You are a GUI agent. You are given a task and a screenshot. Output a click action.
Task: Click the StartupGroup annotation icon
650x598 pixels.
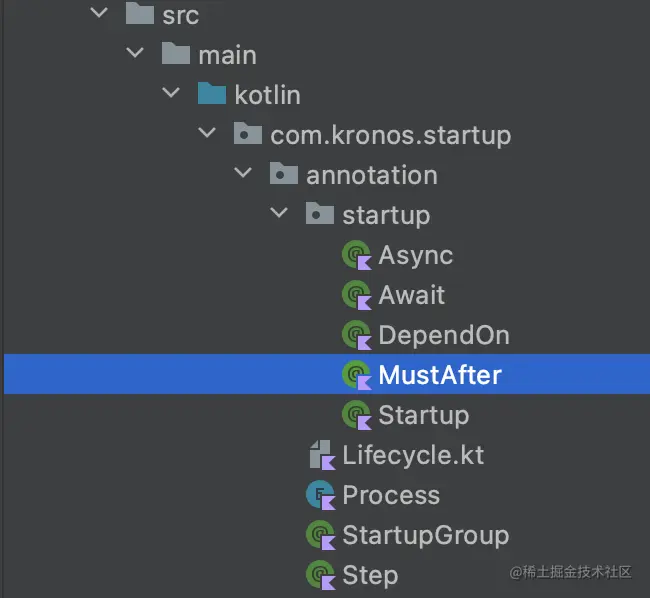pyautogui.click(x=320, y=535)
